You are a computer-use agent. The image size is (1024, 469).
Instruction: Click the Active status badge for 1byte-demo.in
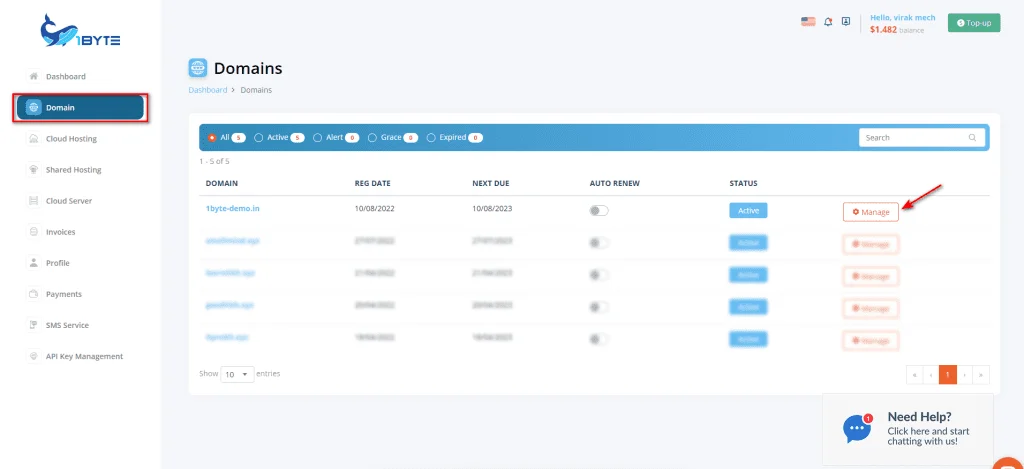[x=748, y=211]
